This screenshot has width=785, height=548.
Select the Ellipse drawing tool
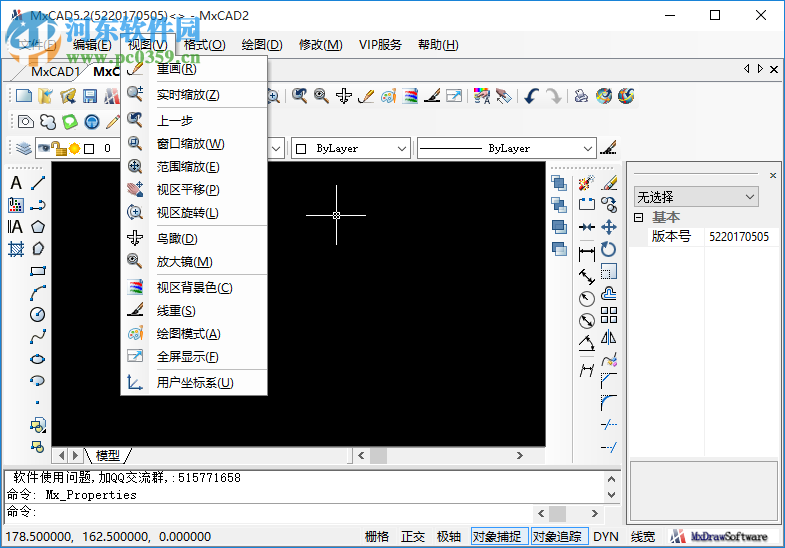(x=38, y=359)
